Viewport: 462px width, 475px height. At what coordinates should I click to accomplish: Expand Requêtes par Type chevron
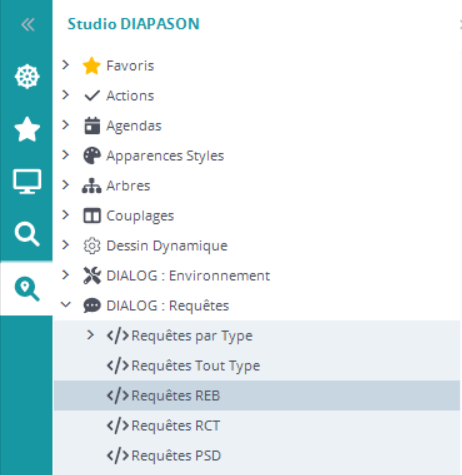click(x=90, y=335)
